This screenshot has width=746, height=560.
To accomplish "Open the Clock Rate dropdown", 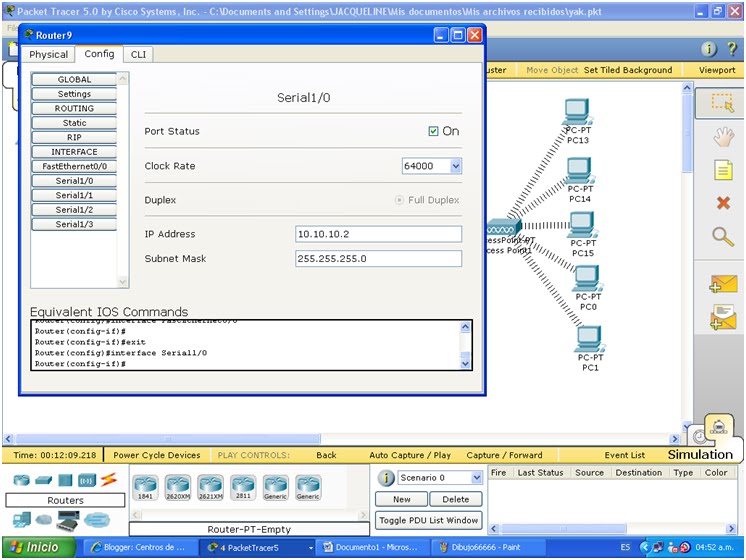I will click(x=455, y=166).
